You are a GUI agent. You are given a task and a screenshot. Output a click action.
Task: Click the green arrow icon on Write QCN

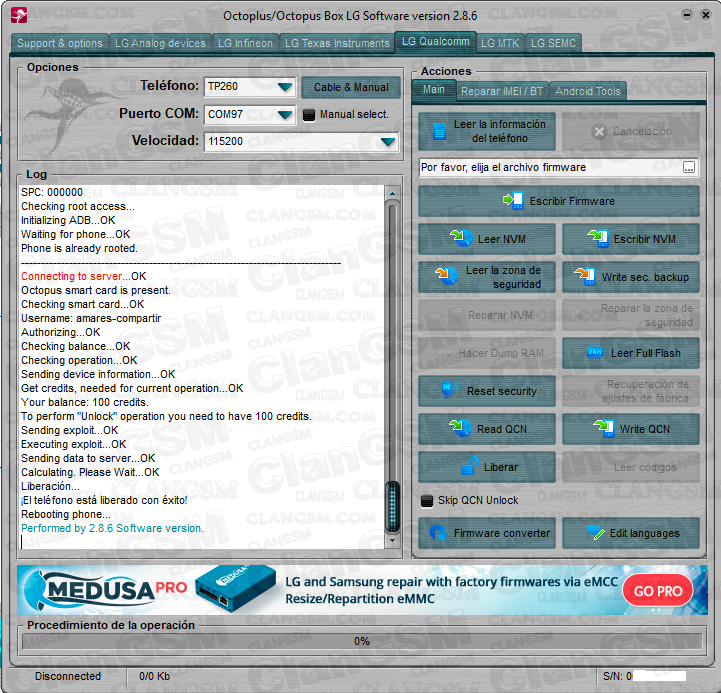coord(604,428)
